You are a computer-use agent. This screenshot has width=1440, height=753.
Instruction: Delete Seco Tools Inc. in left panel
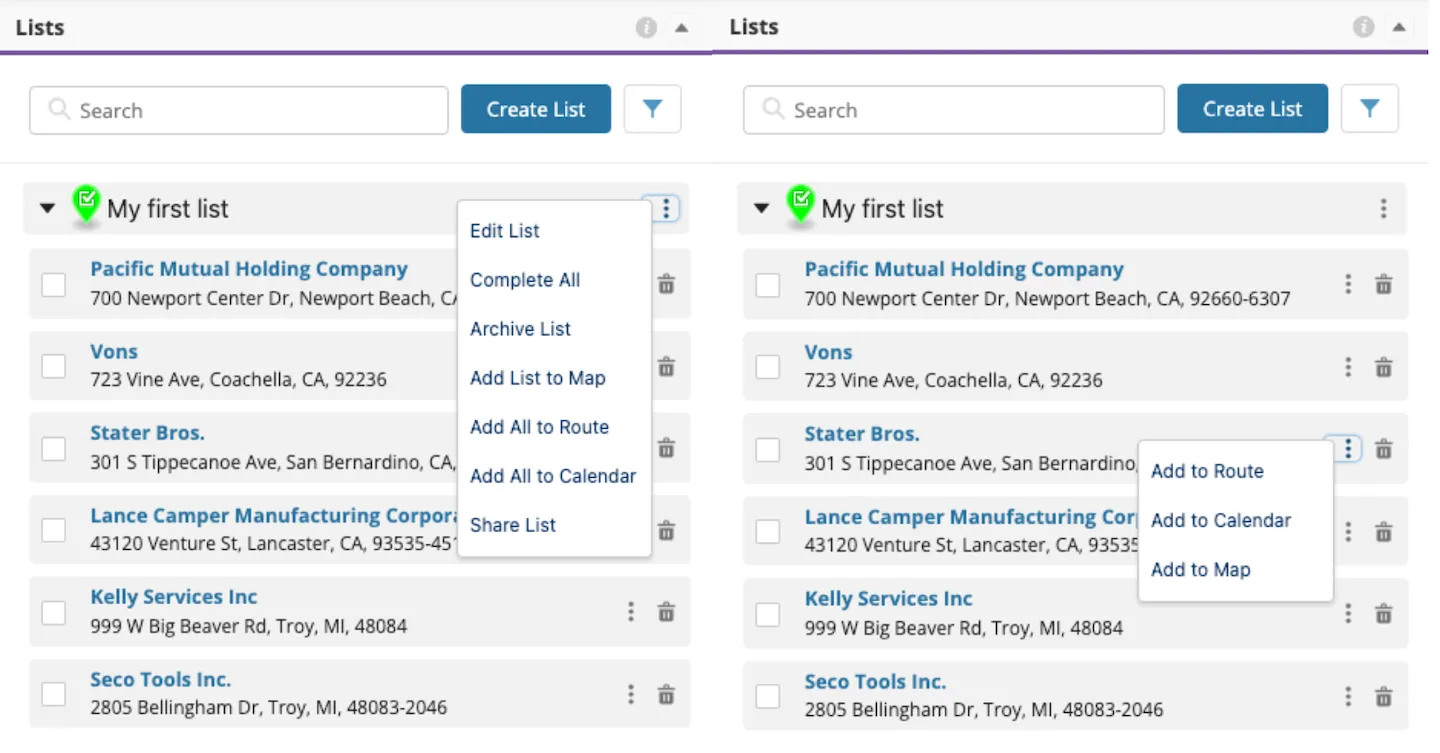666,694
